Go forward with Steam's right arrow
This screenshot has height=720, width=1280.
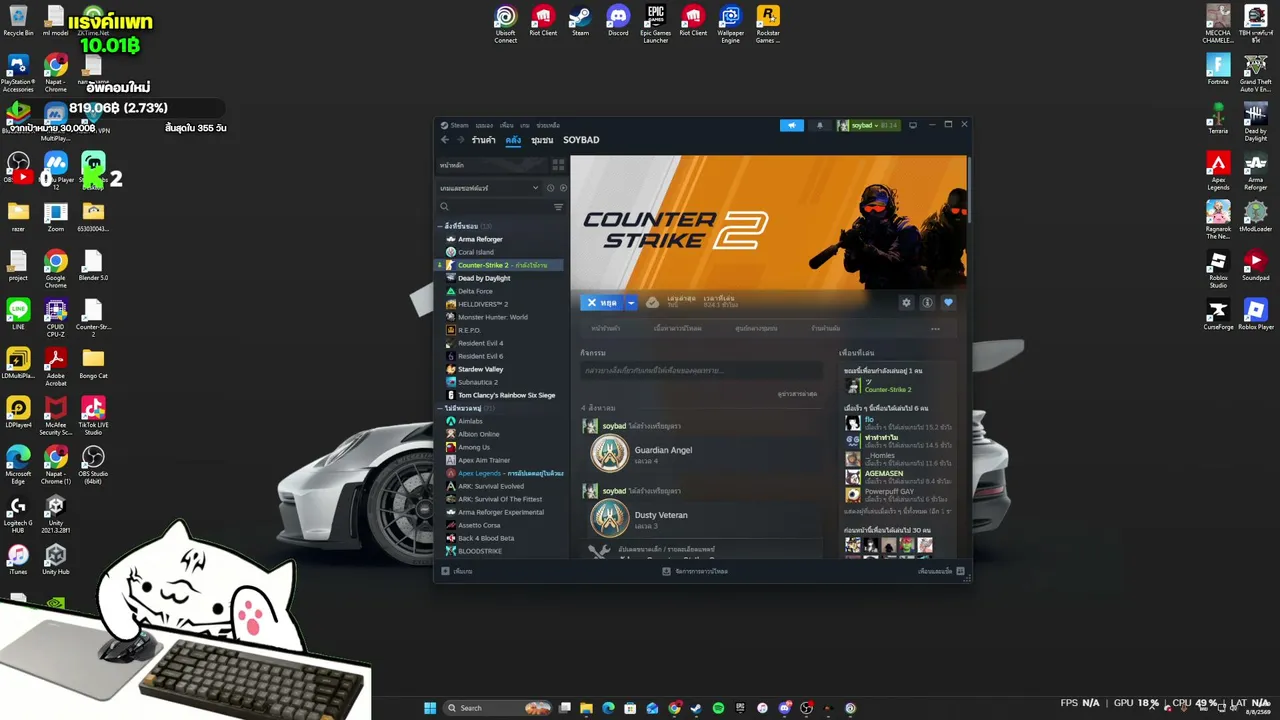point(460,140)
